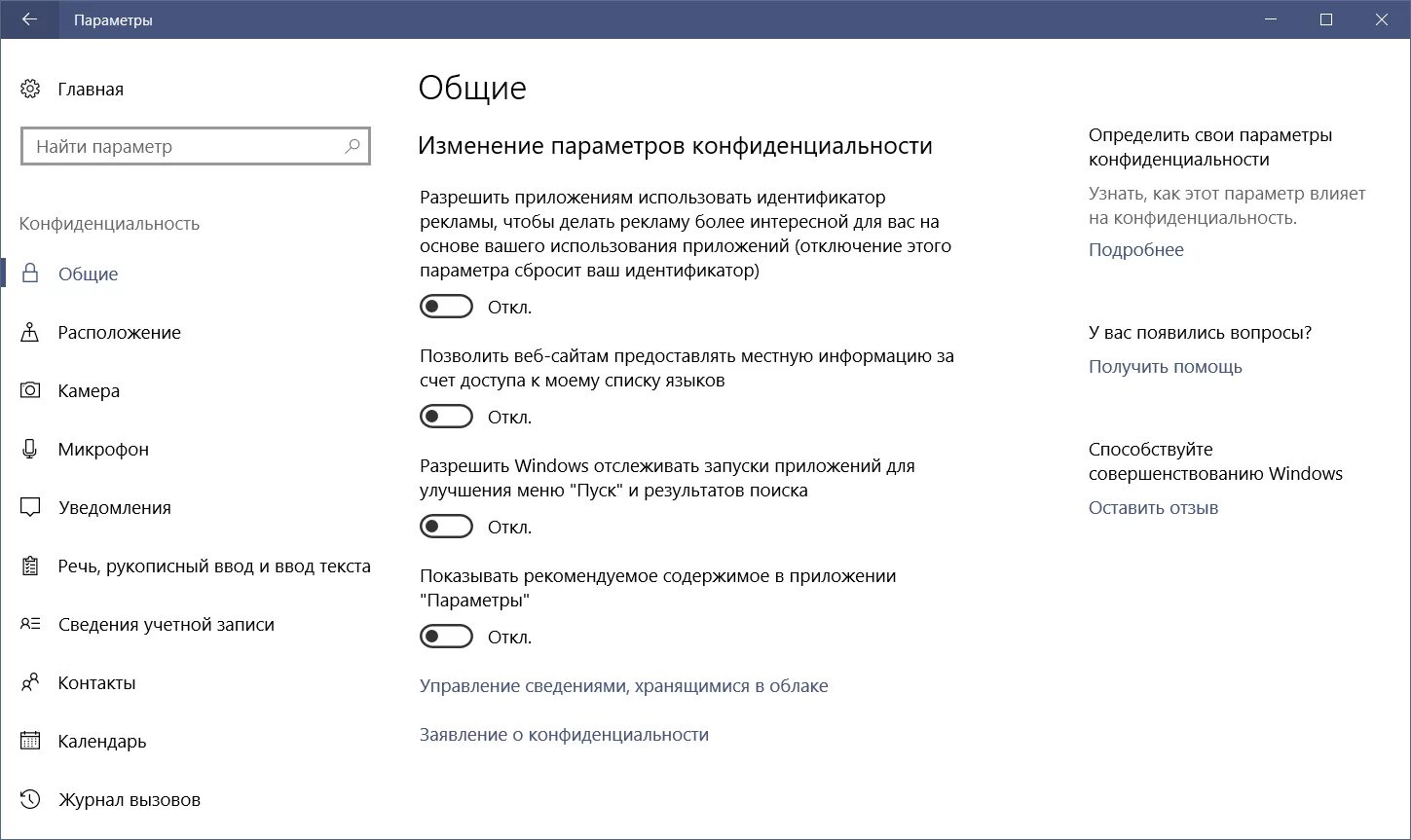Click the lock icon for Общие
This screenshot has height=840, width=1411.
pyautogui.click(x=30, y=274)
